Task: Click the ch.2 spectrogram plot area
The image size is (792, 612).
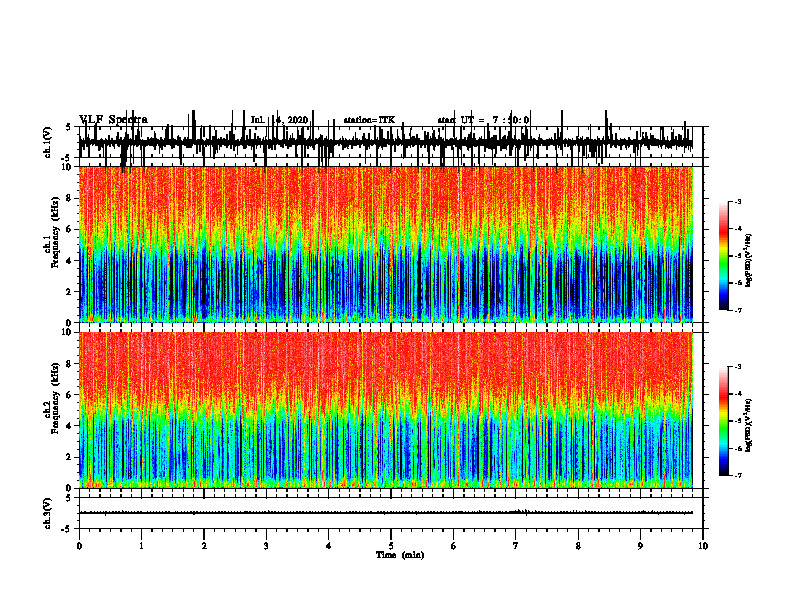Action: [386, 410]
